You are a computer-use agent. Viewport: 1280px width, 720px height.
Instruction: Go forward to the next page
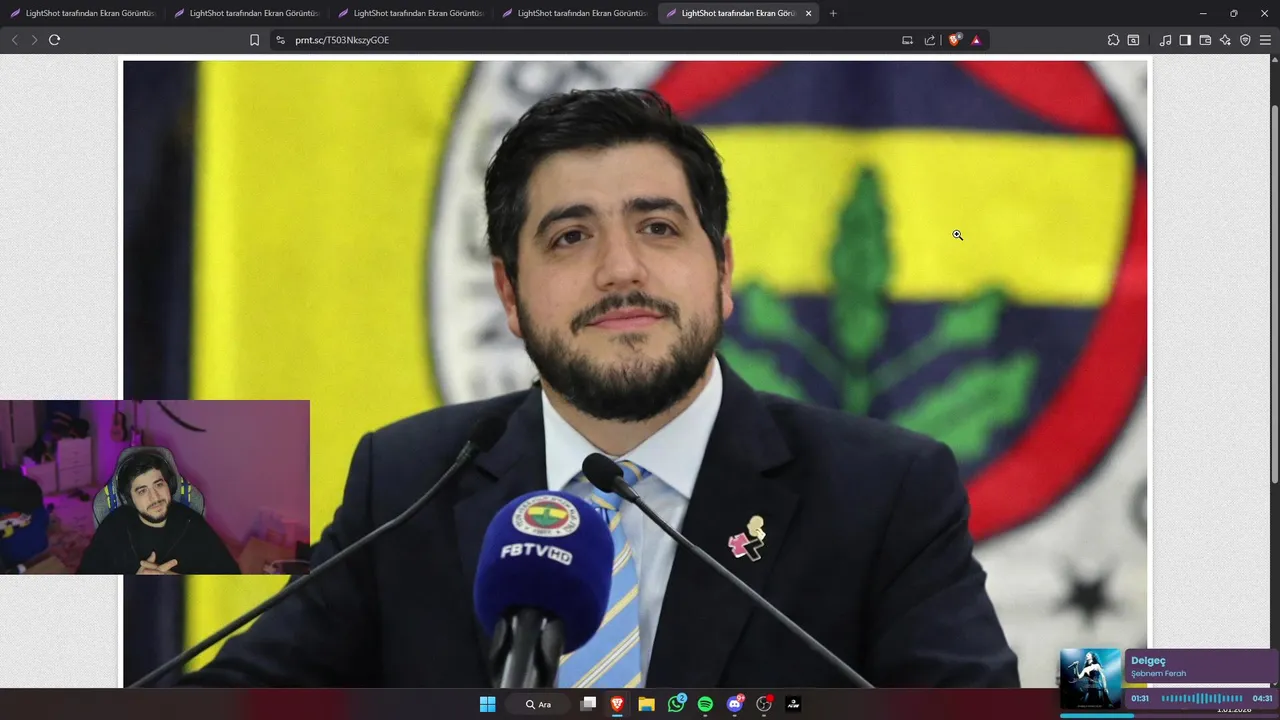tap(34, 40)
